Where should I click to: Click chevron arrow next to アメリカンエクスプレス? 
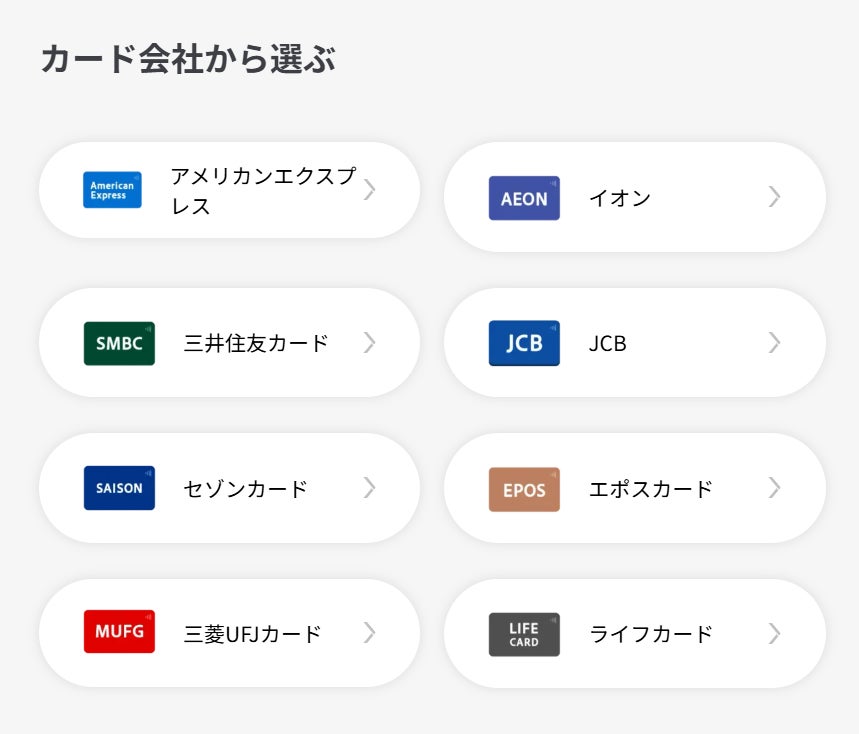point(369,190)
